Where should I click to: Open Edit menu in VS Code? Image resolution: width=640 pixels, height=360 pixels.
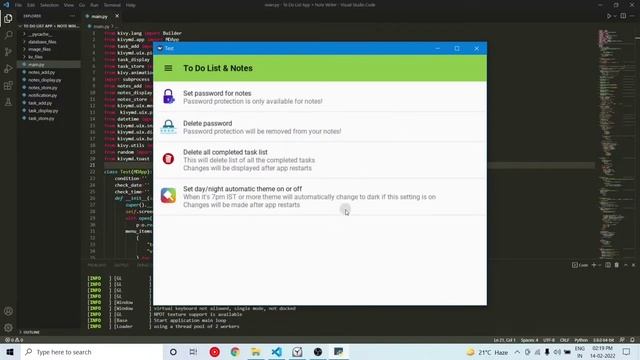point(31,5)
